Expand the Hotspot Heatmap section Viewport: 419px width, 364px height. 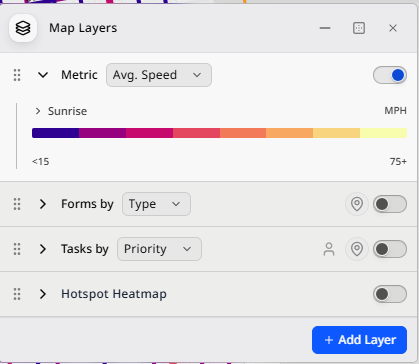click(x=43, y=294)
